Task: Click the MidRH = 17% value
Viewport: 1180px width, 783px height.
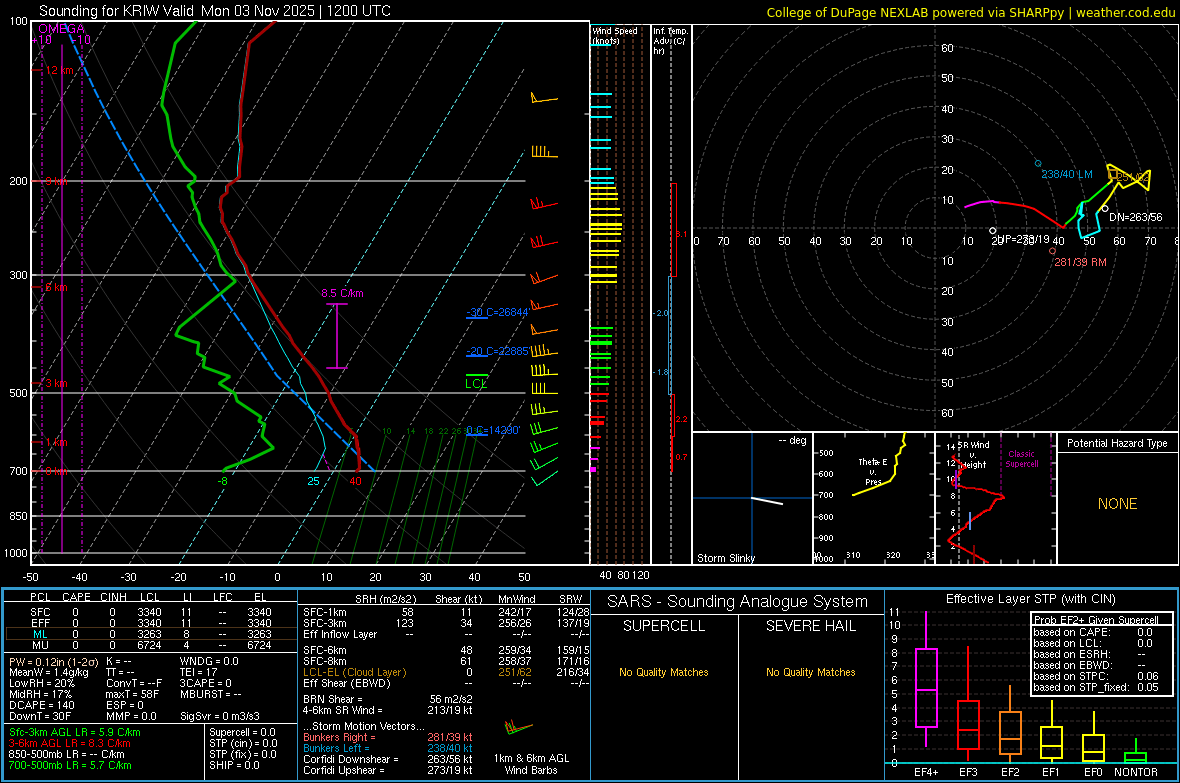Action: tap(41, 694)
